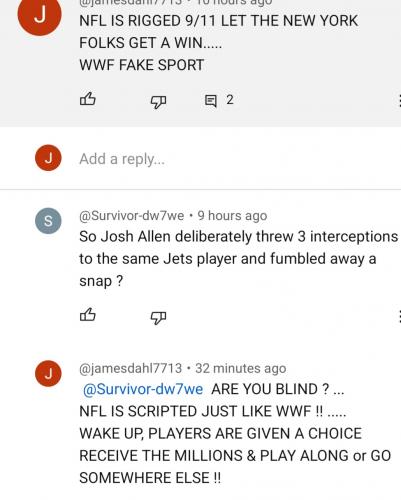Click the J avatar beside Add a reply
The image size is (401, 500).
(x=48, y=158)
